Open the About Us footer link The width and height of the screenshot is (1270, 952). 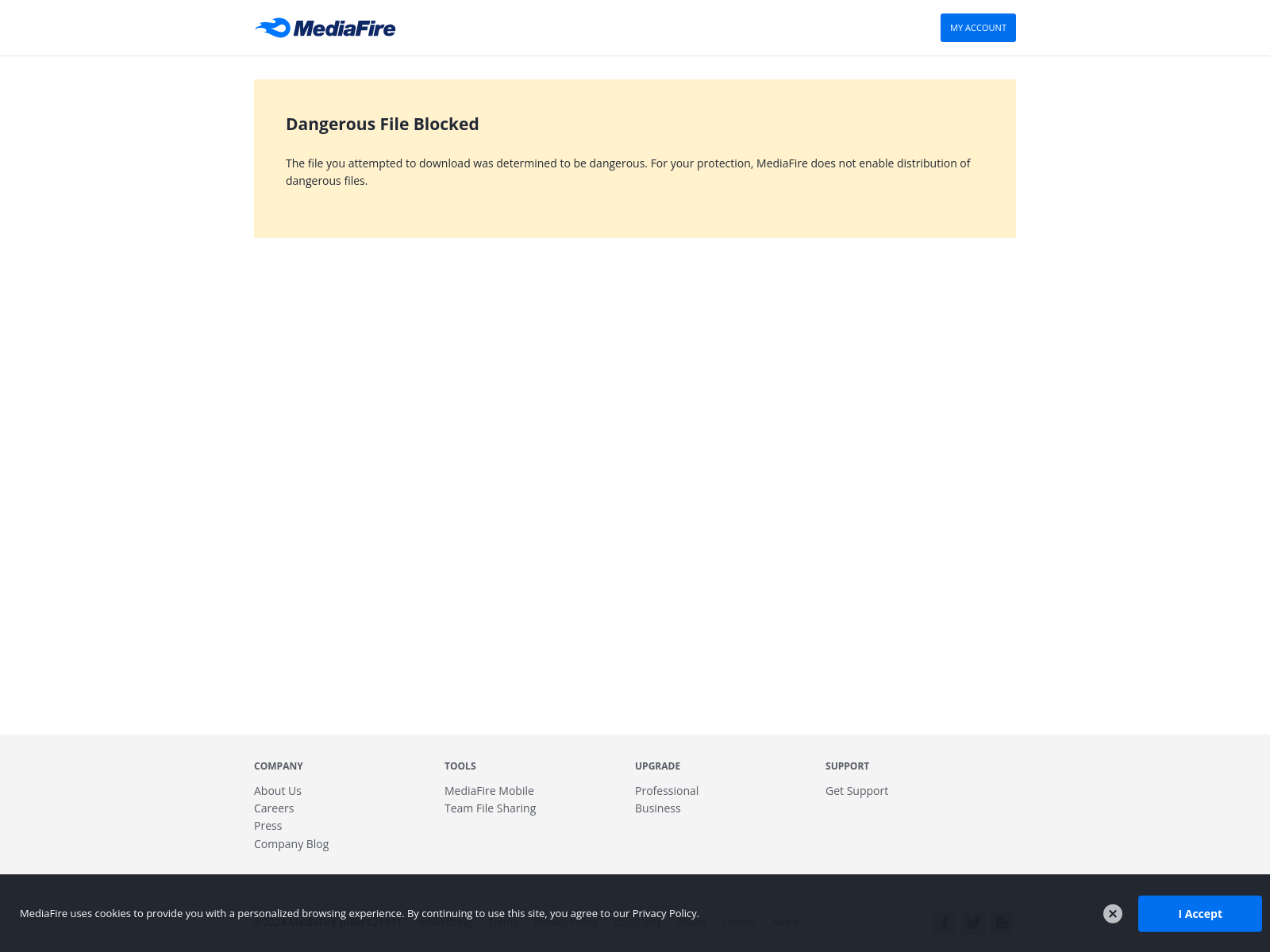278,791
